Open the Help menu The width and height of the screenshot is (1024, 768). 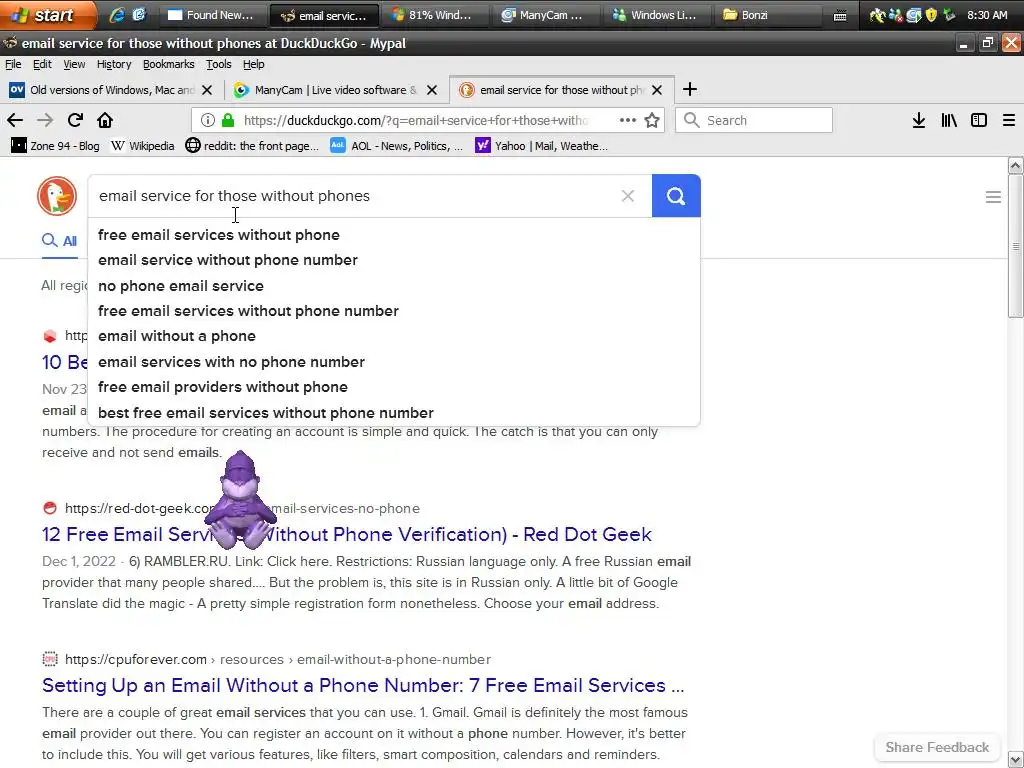pos(253,64)
